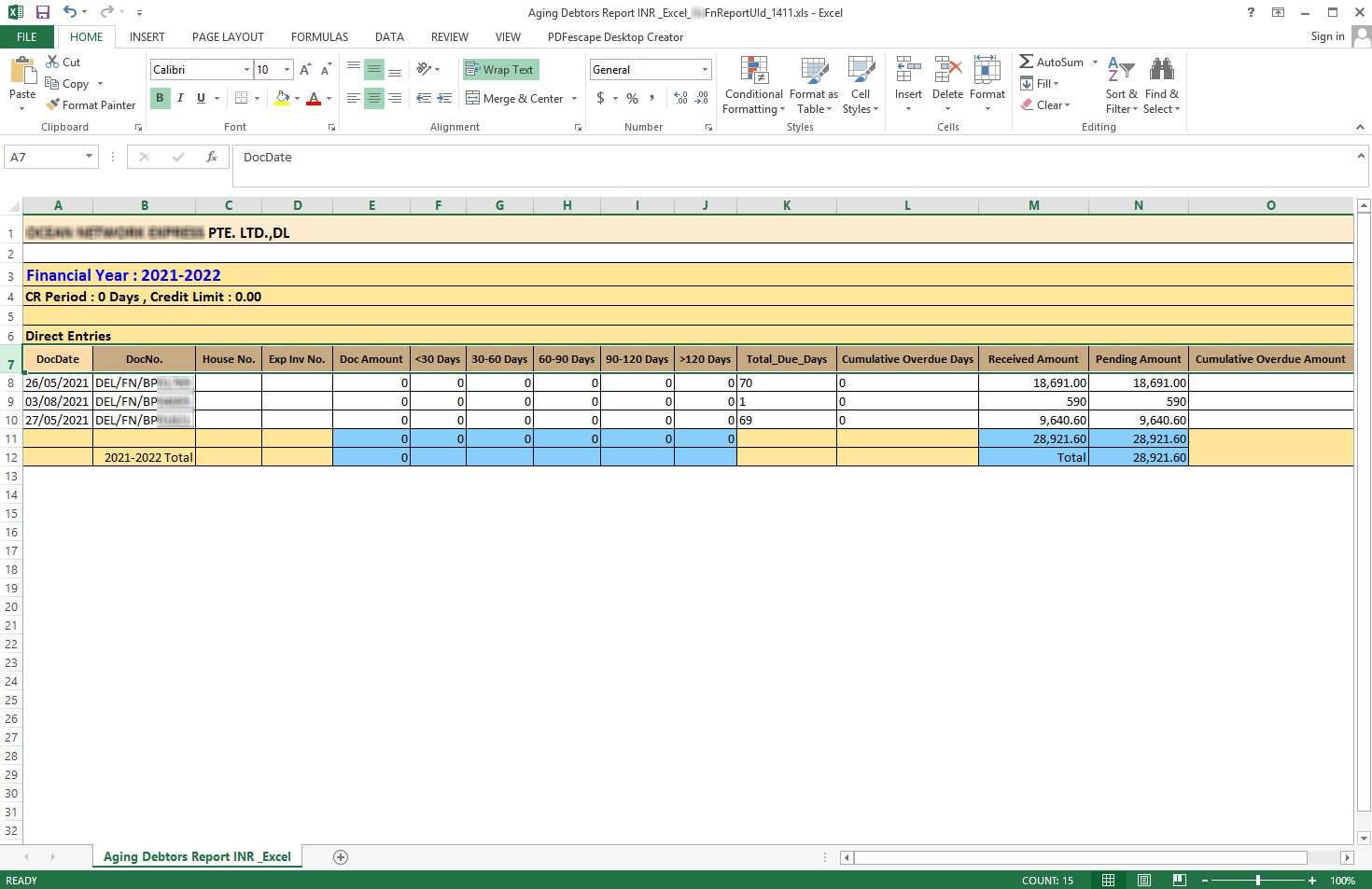
Task: Add a new sheet with the plus icon
Action: pos(341,857)
